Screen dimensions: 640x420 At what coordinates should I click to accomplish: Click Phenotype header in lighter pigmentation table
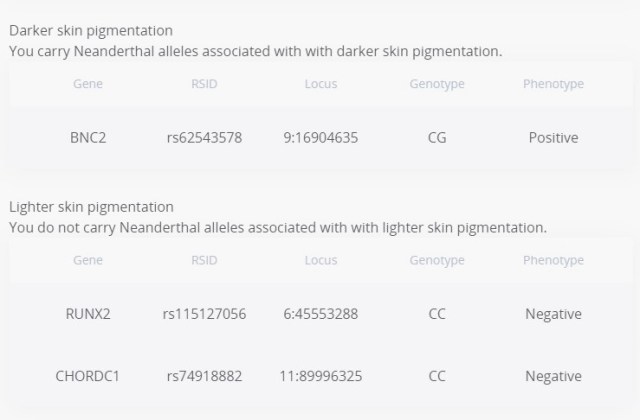click(x=553, y=260)
